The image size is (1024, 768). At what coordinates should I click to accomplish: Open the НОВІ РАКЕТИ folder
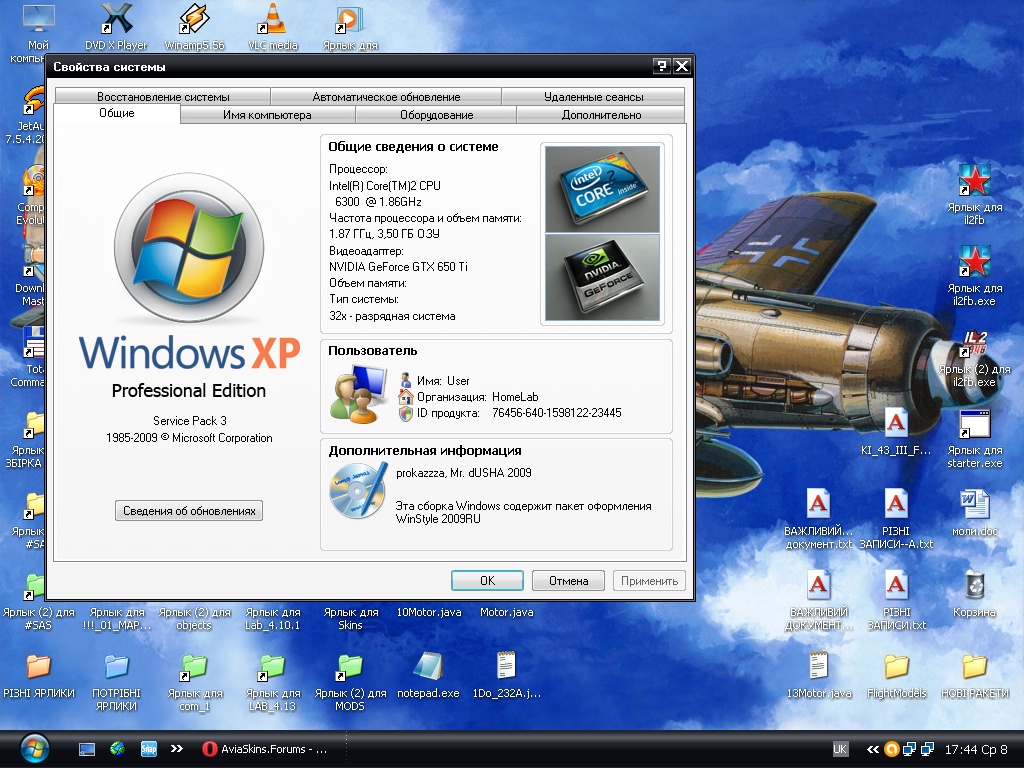tap(974, 667)
